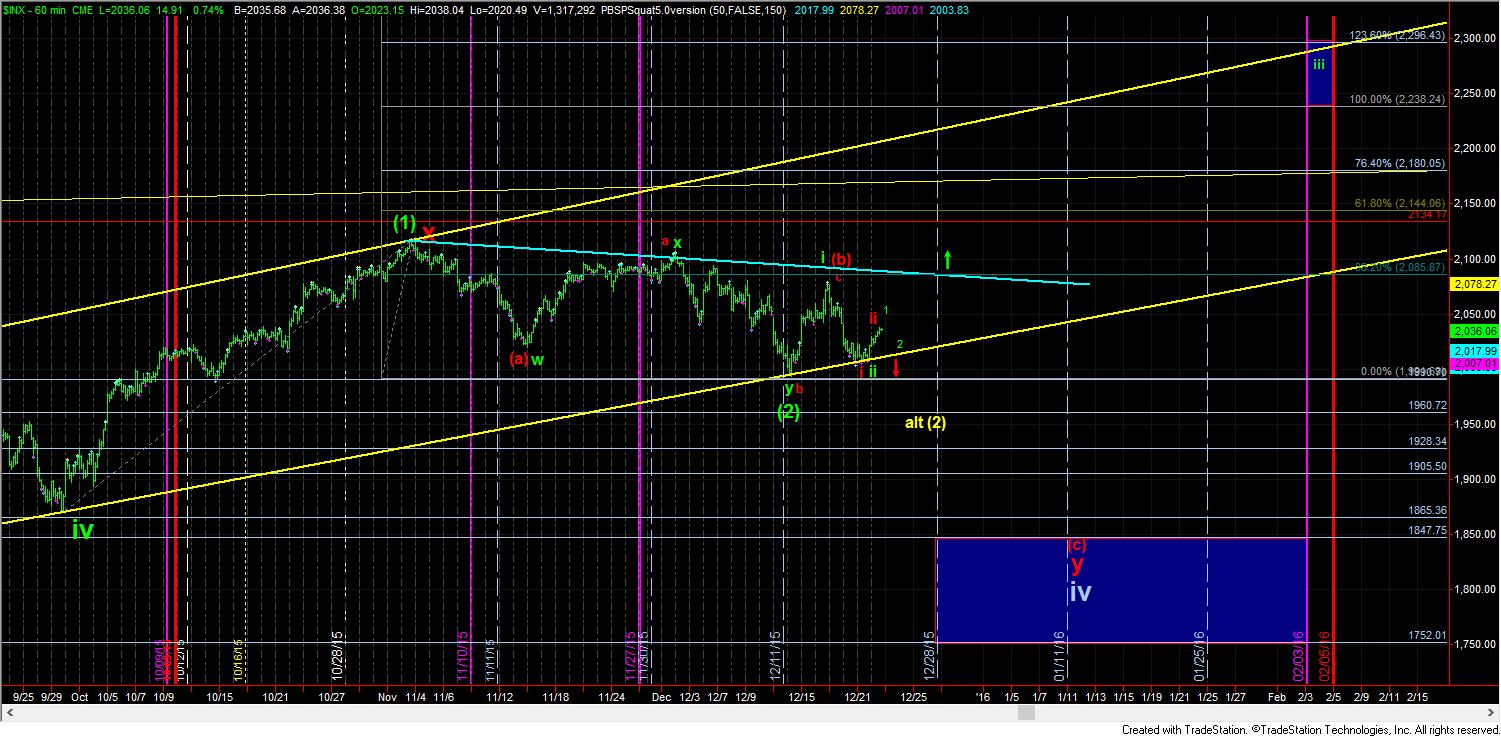
Task: Click the large green iv label at lower left
Action: [82, 531]
